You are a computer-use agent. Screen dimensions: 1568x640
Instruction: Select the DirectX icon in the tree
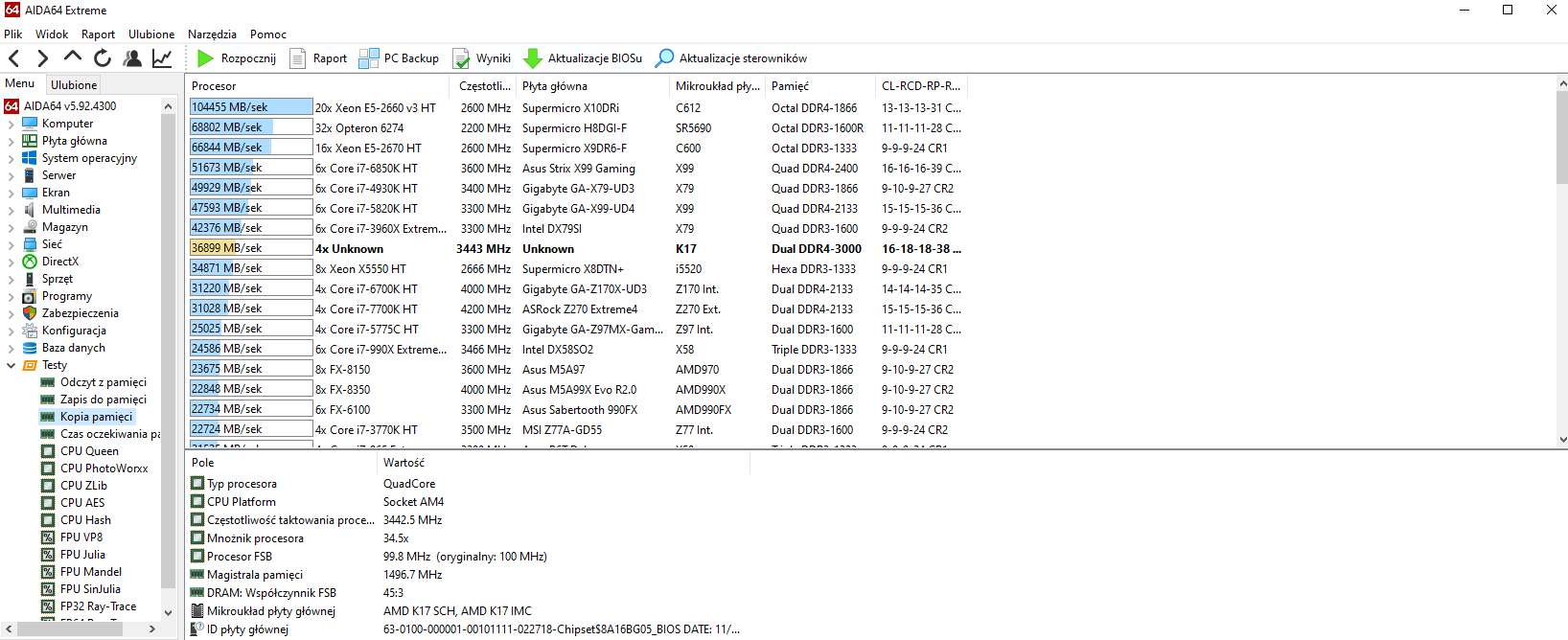coord(30,262)
